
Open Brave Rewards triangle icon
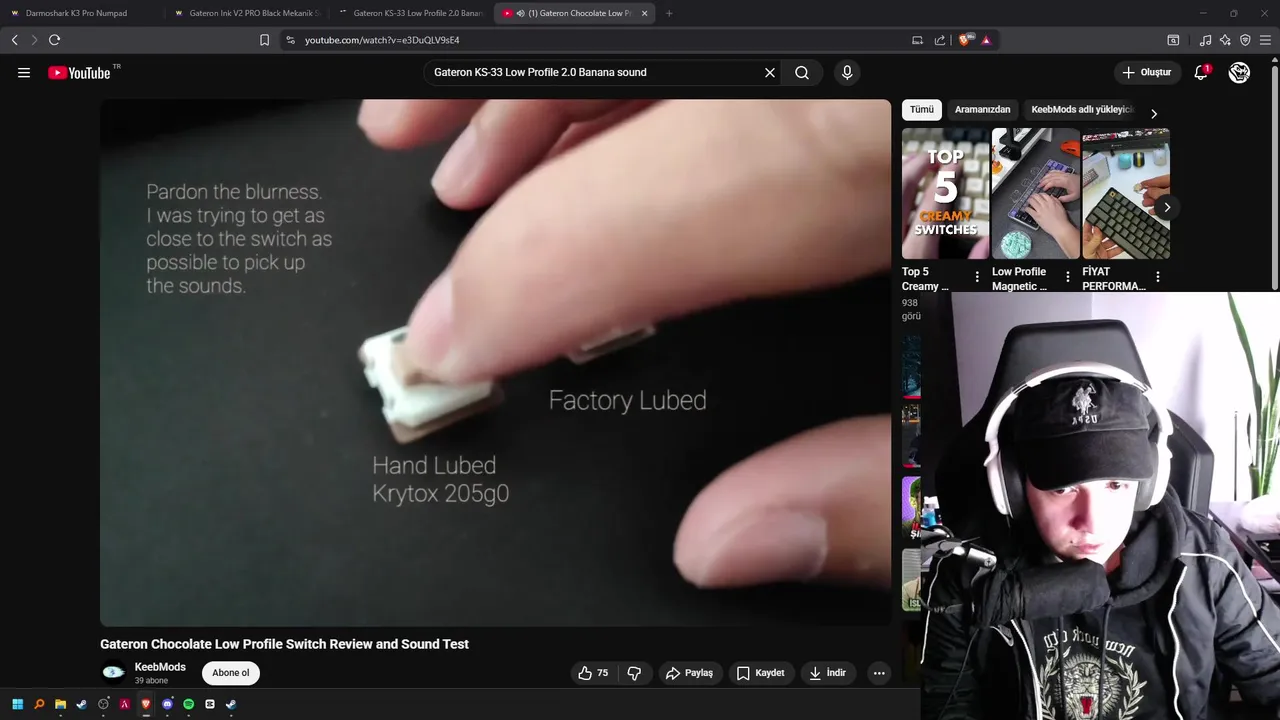coord(986,40)
